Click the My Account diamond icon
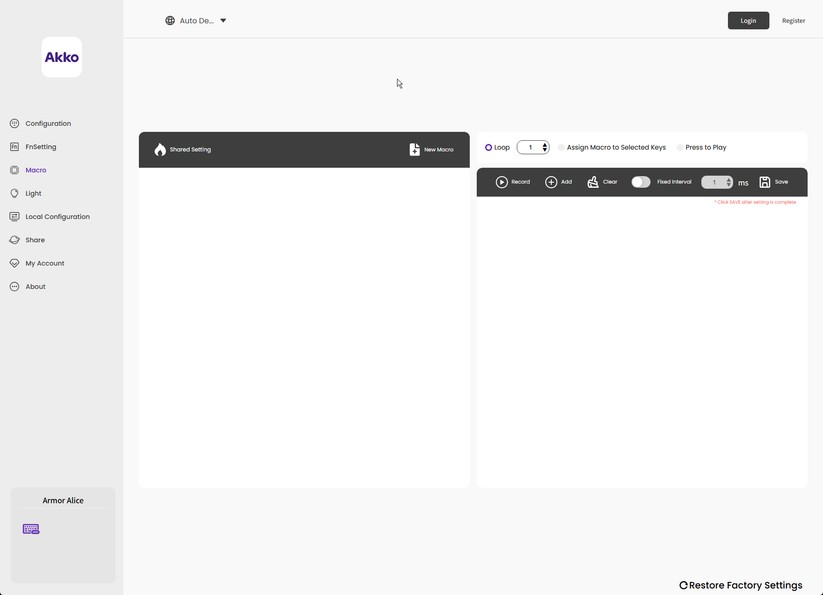The width and height of the screenshot is (823, 595). pyautogui.click(x=14, y=263)
